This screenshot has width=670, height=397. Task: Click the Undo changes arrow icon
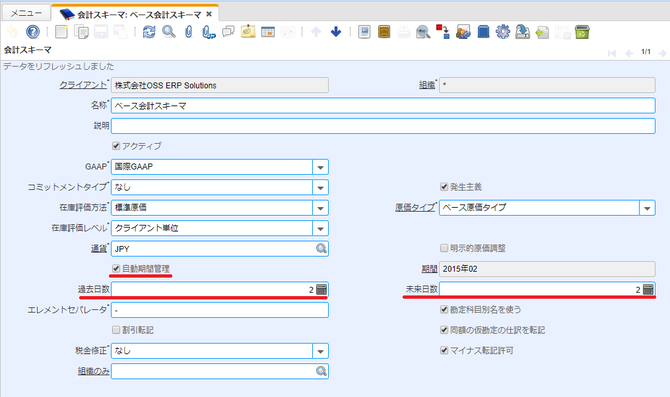tap(12, 32)
